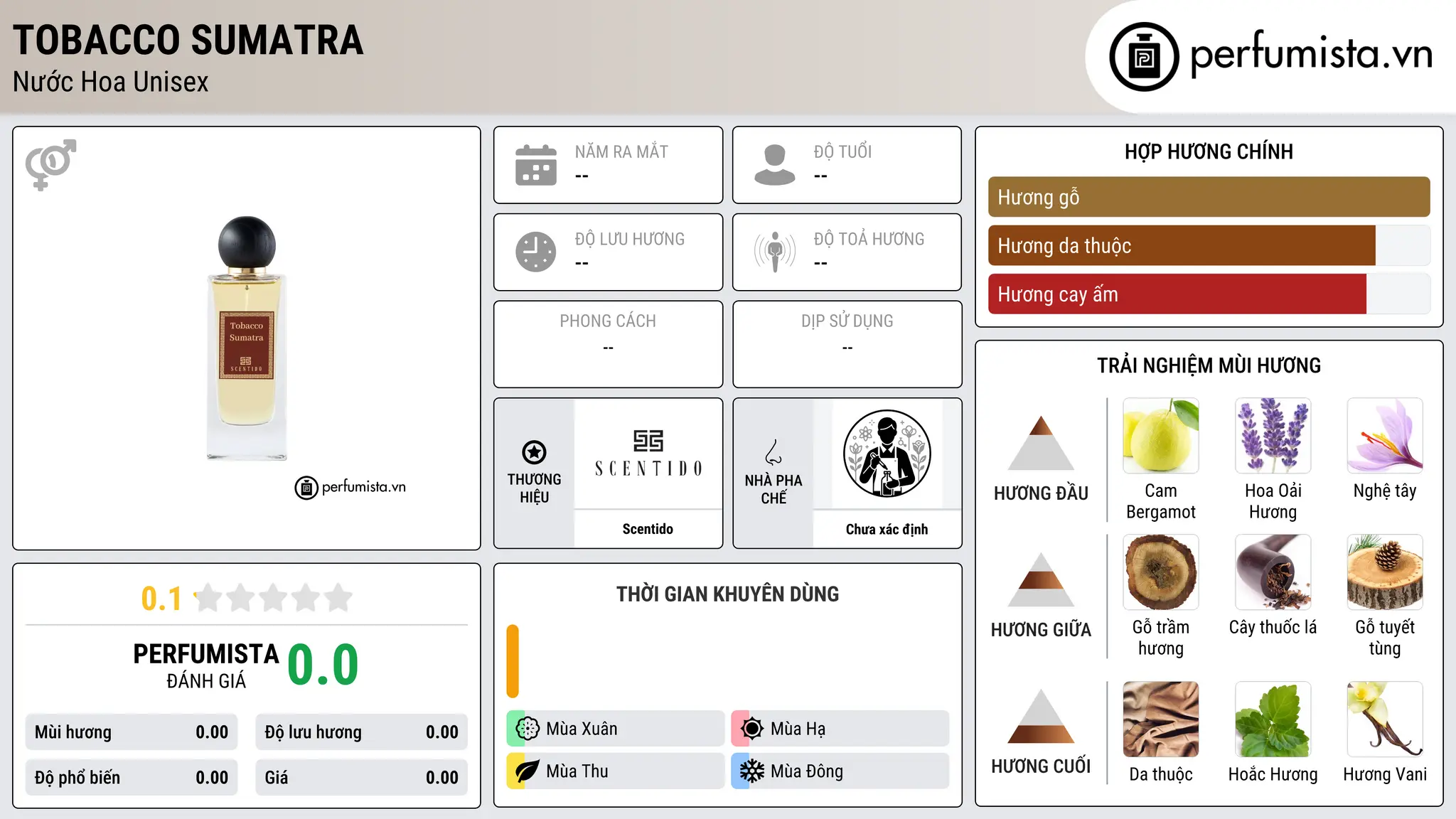This screenshot has width=1456, height=819.
Task: Click the TOBACCO SUMATRA title
Action: [x=188, y=40]
